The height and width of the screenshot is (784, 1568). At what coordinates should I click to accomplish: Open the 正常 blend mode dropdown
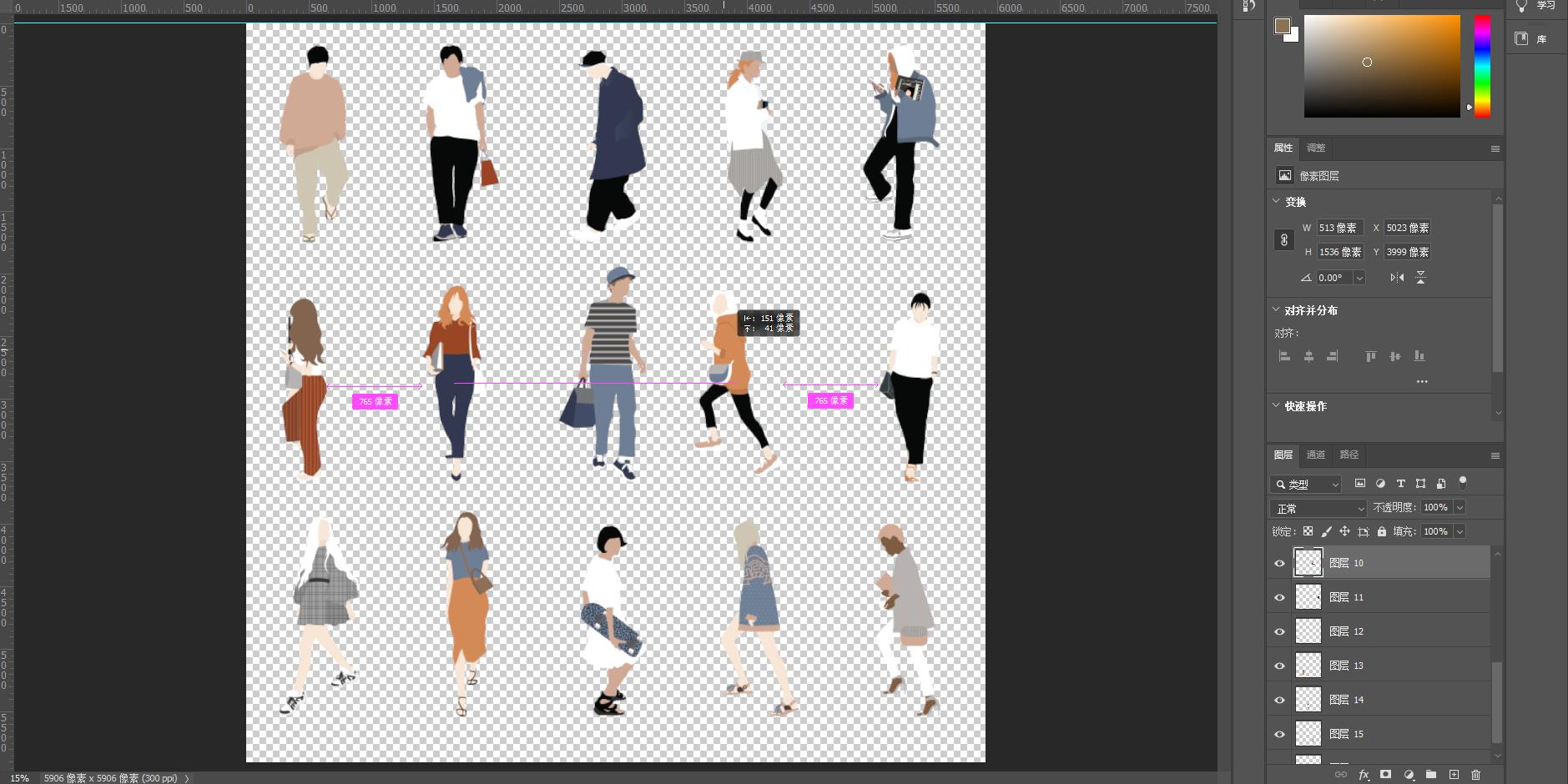tap(1318, 508)
